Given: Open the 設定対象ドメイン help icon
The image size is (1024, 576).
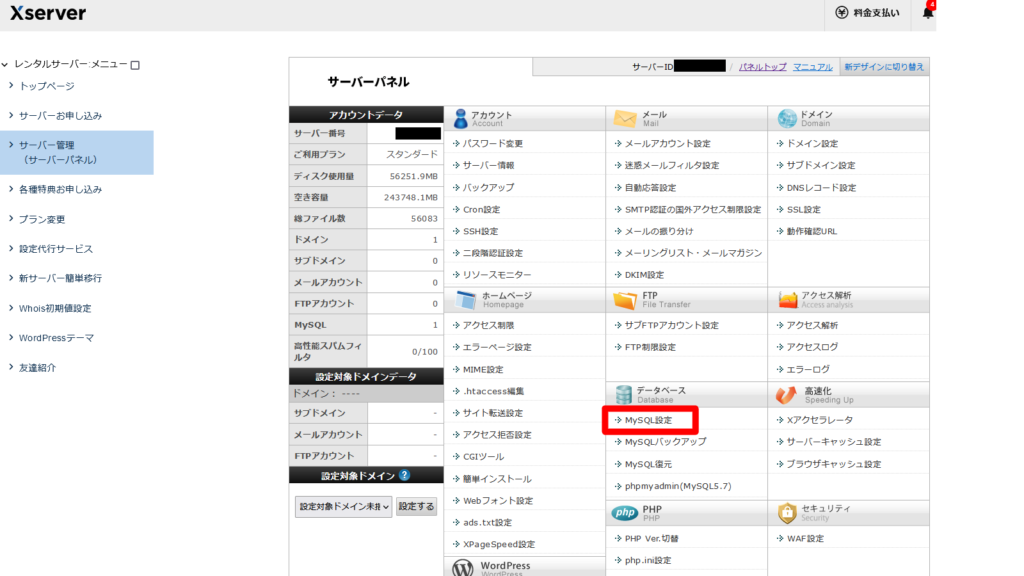Looking at the screenshot, I should (x=405, y=475).
